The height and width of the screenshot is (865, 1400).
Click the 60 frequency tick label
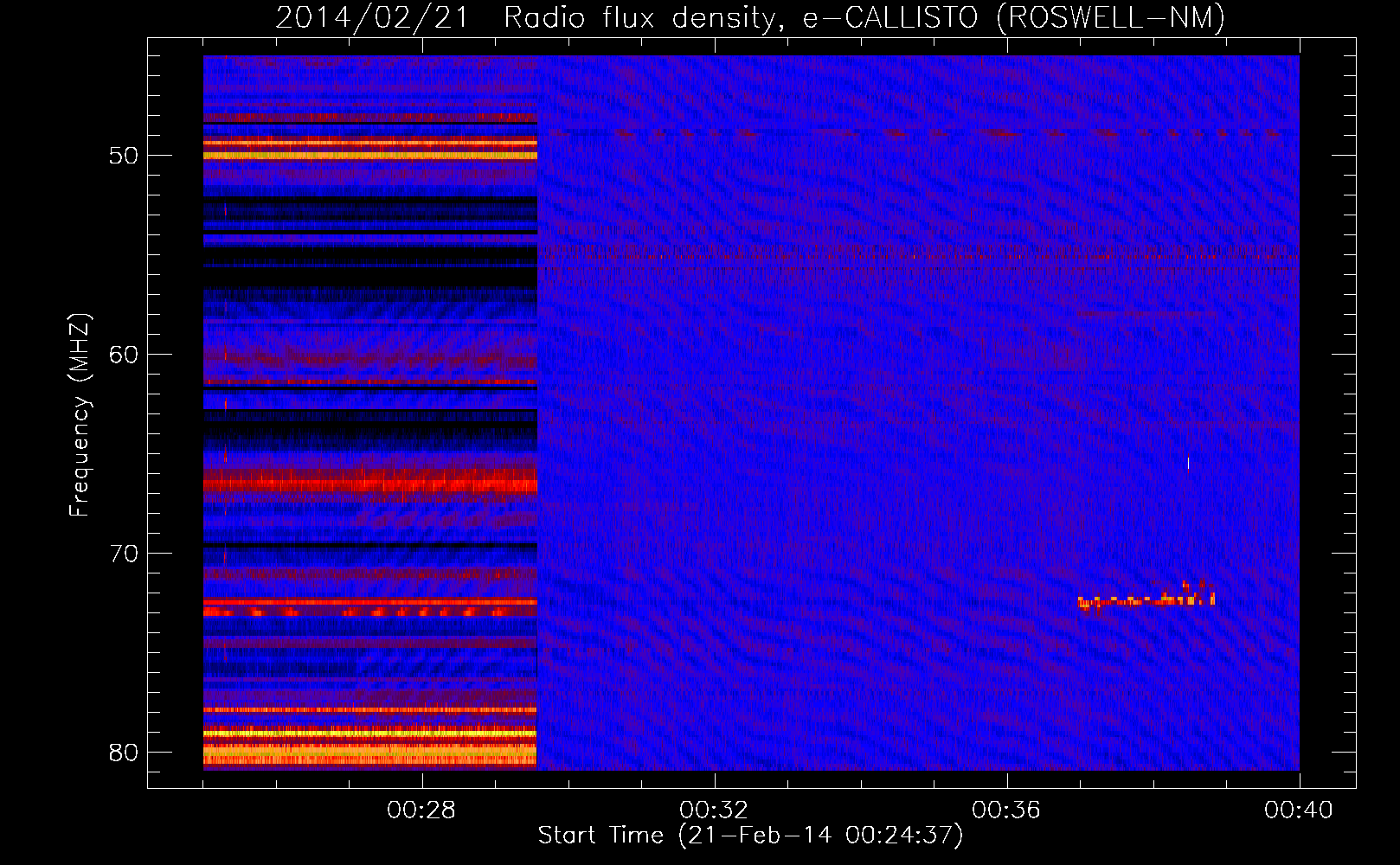pos(125,355)
